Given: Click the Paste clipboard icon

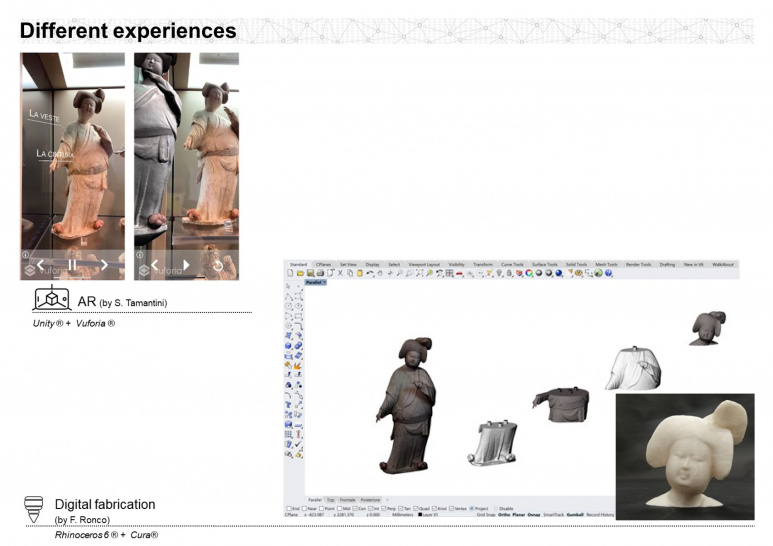Looking at the screenshot, I should [360, 273].
